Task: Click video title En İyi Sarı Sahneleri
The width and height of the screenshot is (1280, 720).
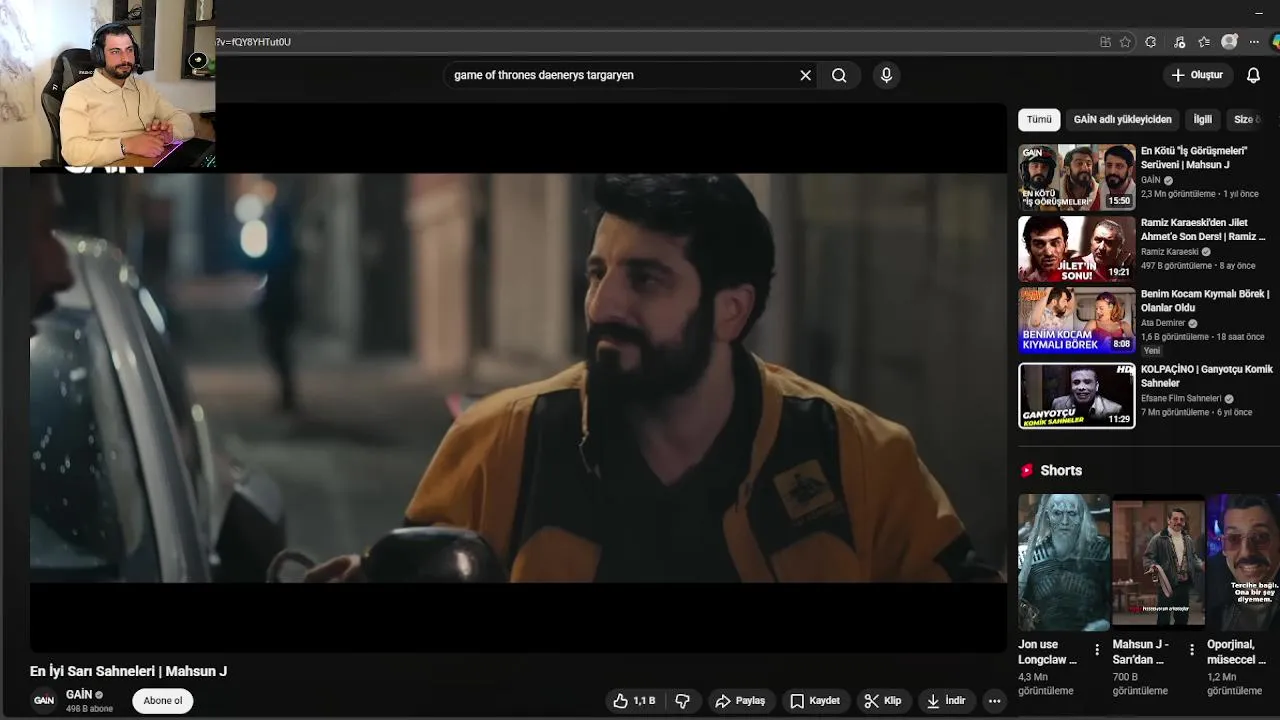Action: [128, 671]
